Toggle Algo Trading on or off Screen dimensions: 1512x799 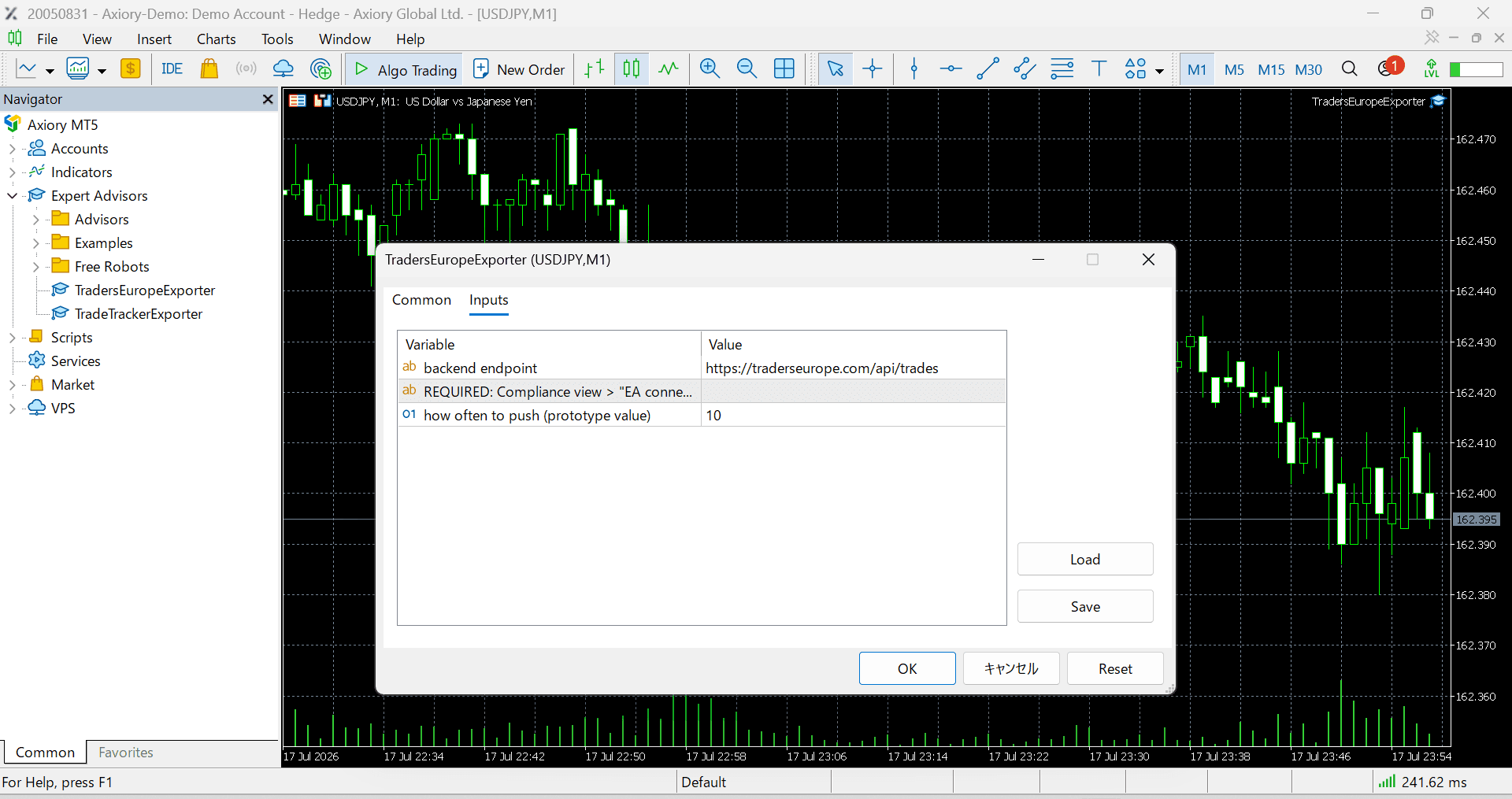coord(406,69)
